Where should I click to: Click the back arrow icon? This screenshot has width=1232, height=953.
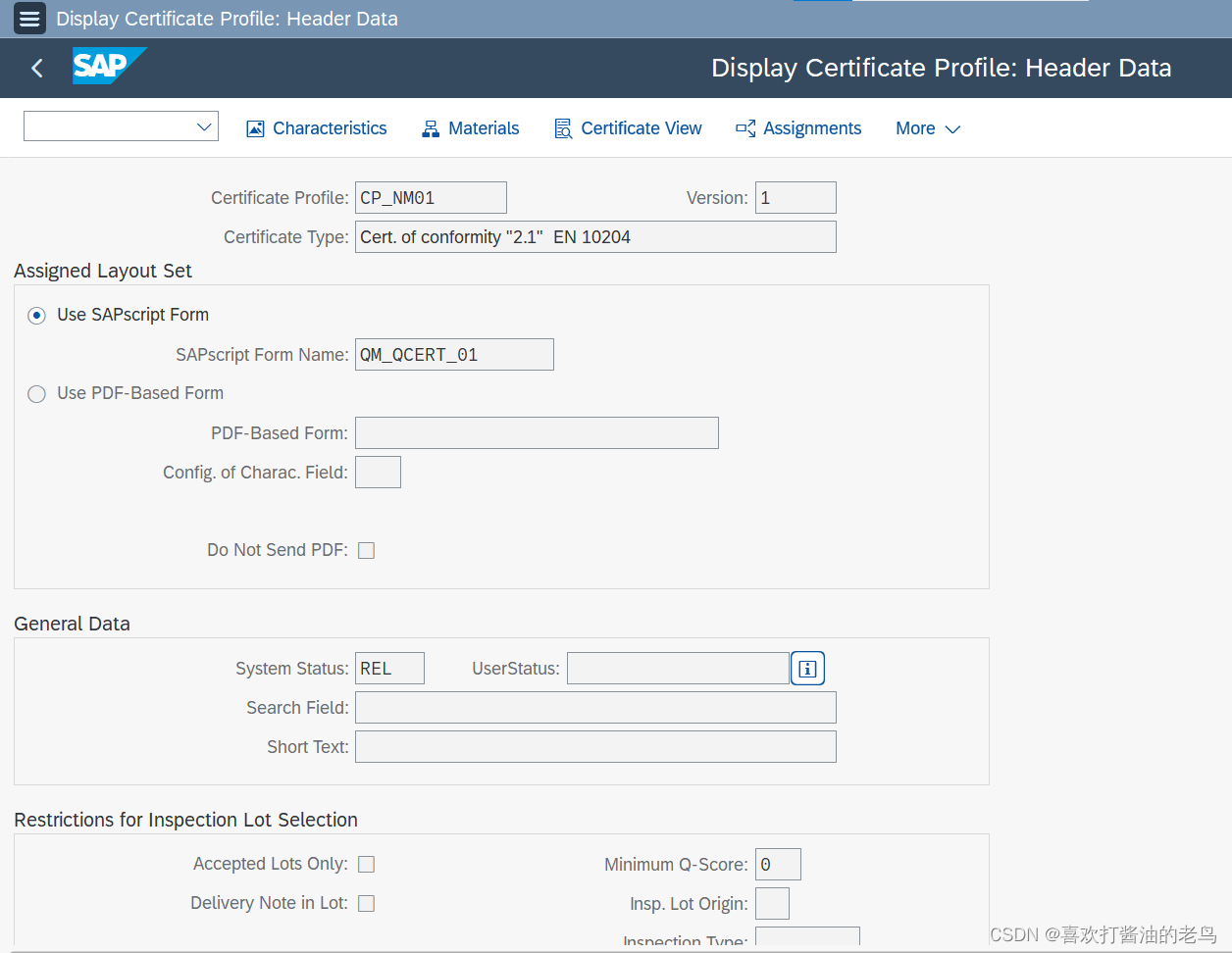(x=36, y=68)
